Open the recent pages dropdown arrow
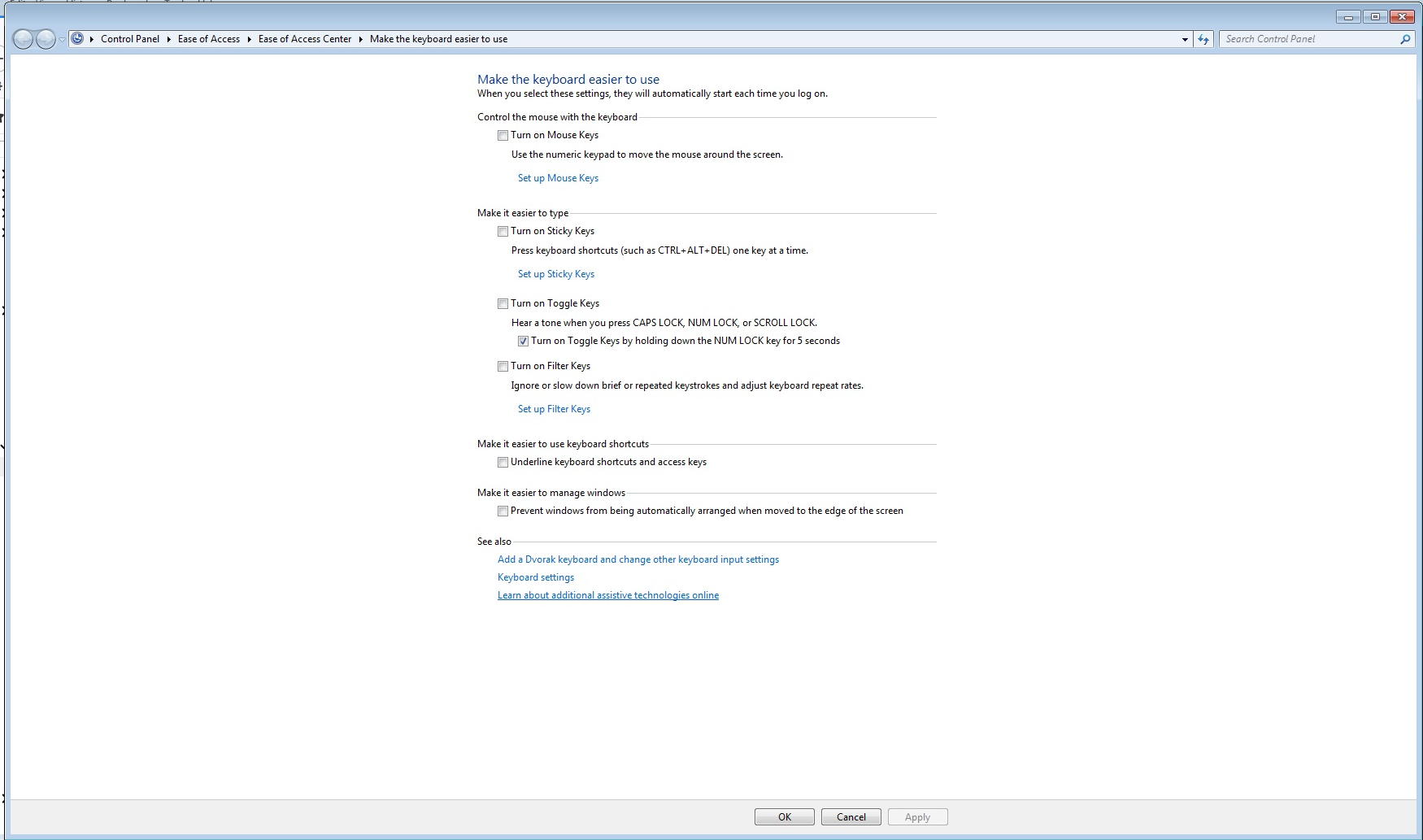 click(62, 39)
